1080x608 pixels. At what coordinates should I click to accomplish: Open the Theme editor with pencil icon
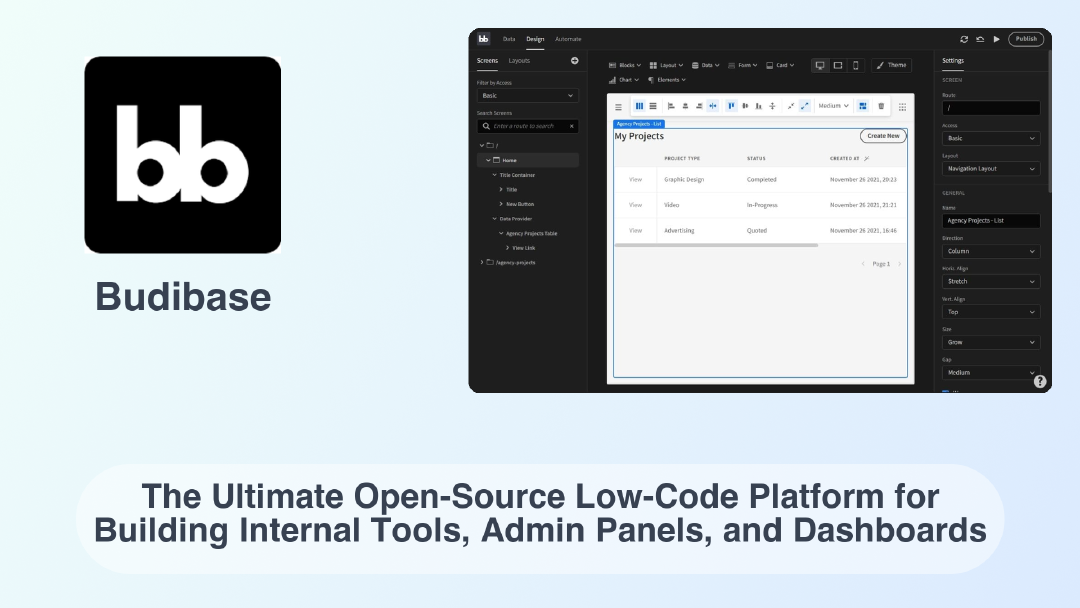click(x=892, y=65)
